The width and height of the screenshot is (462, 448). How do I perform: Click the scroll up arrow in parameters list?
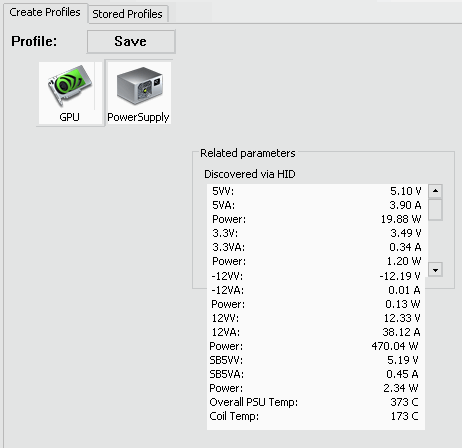[x=435, y=191]
